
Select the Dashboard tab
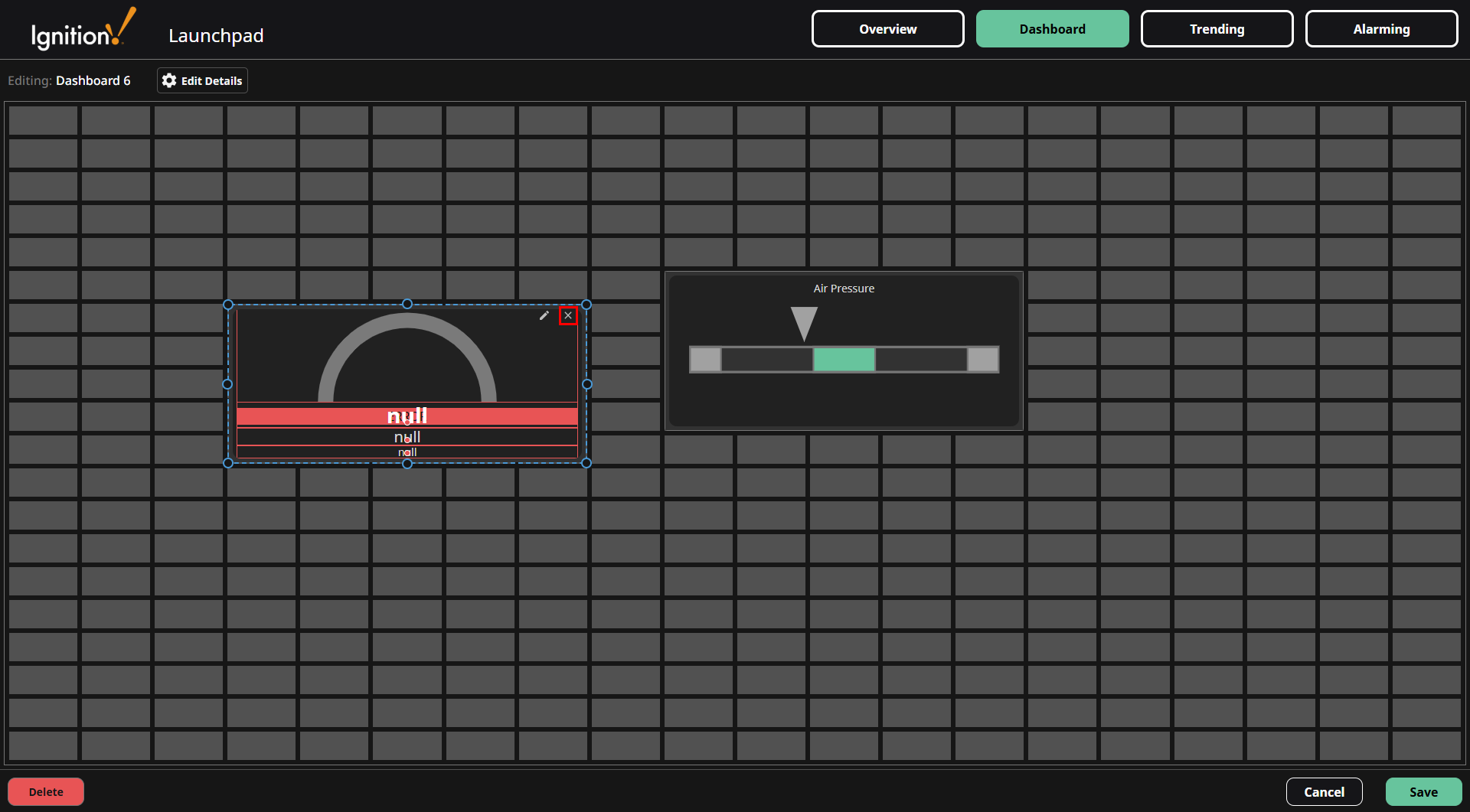[x=1052, y=28]
